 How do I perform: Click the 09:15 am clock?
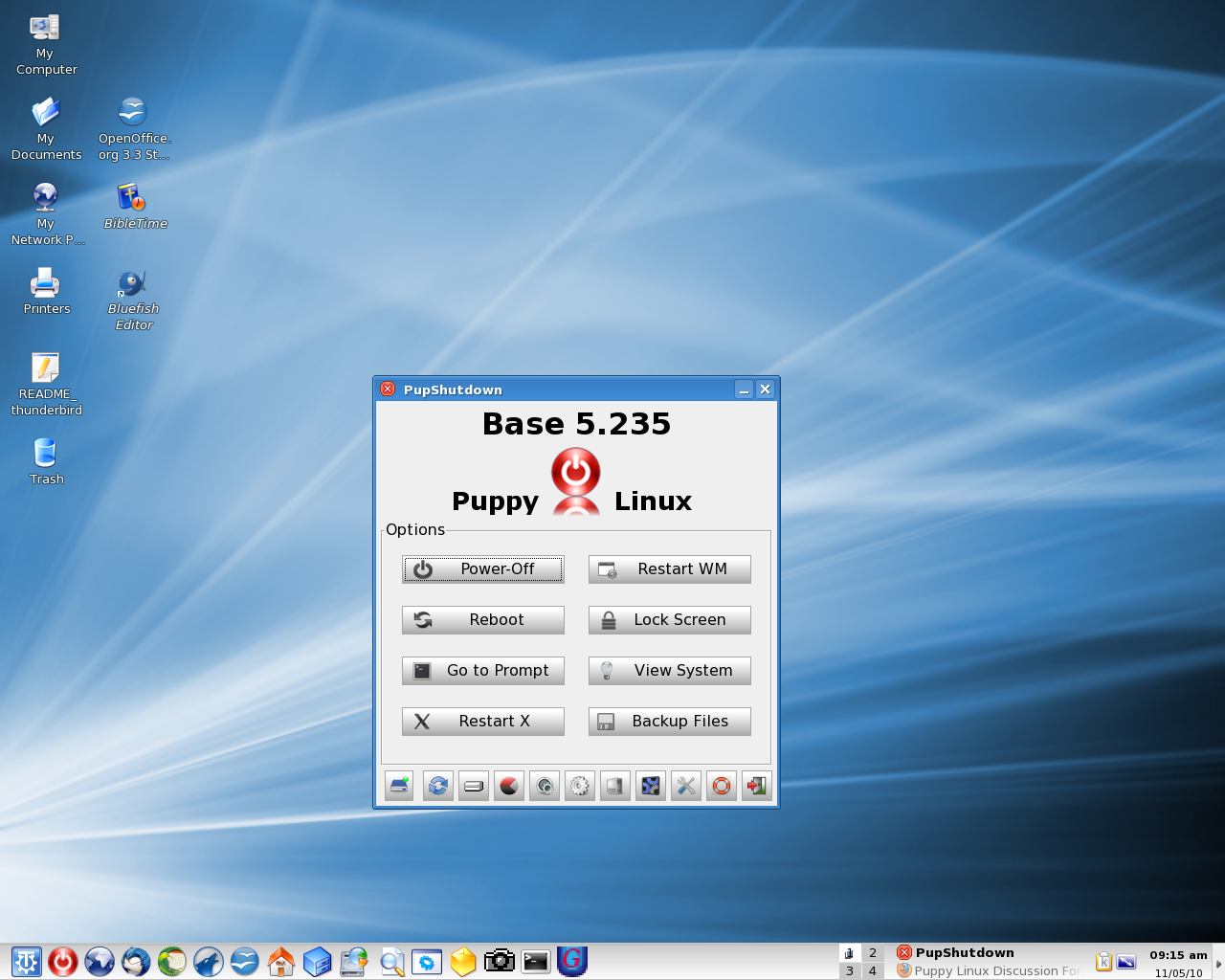point(1178,955)
